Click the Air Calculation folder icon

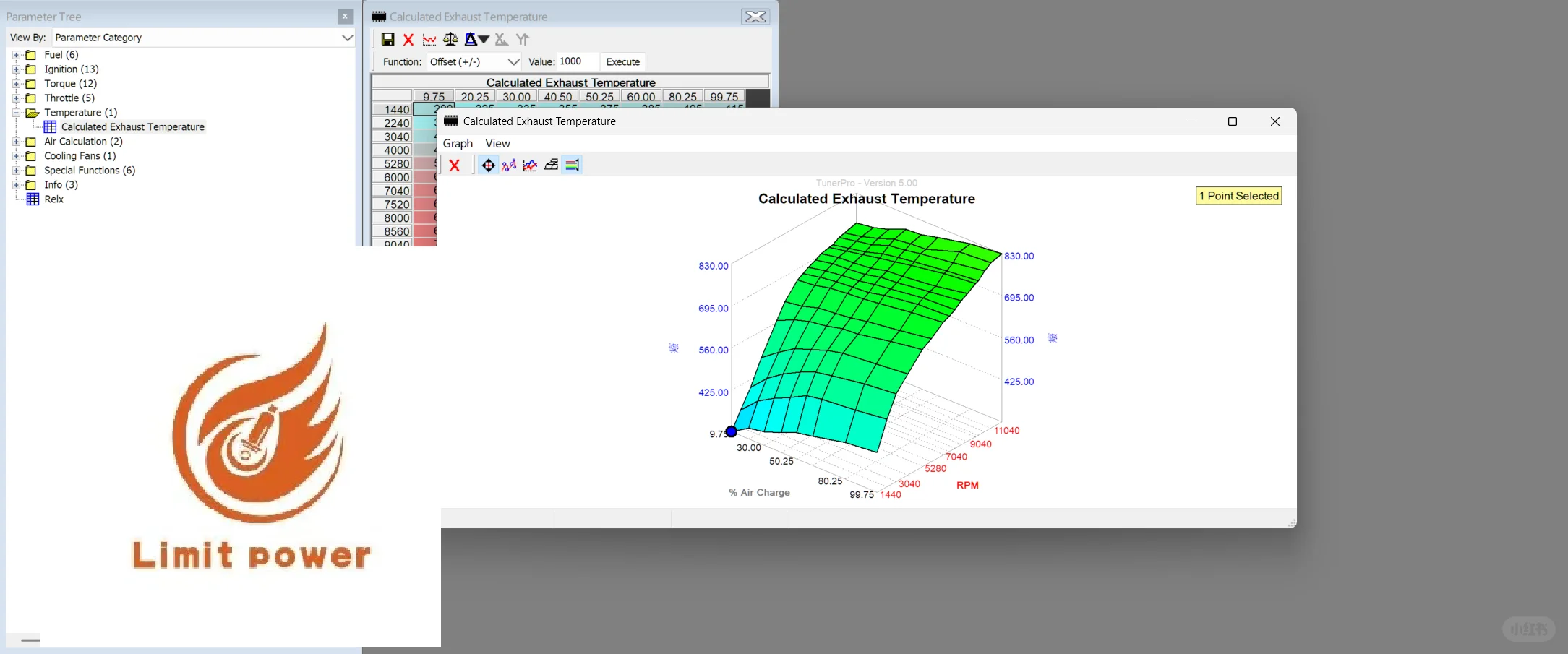31,142
